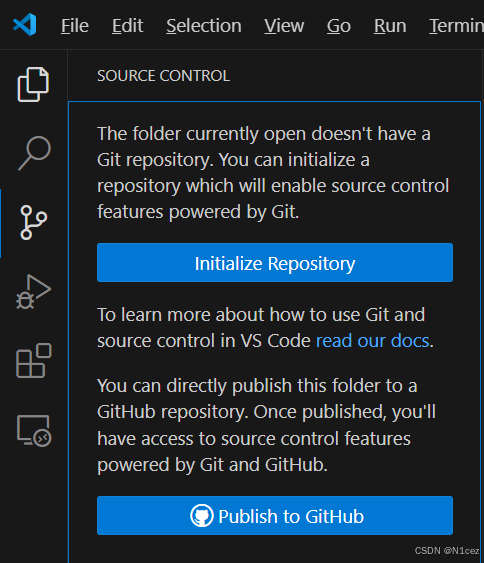484x563 pixels.
Task: Open the Selection menu
Action: [x=204, y=26]
